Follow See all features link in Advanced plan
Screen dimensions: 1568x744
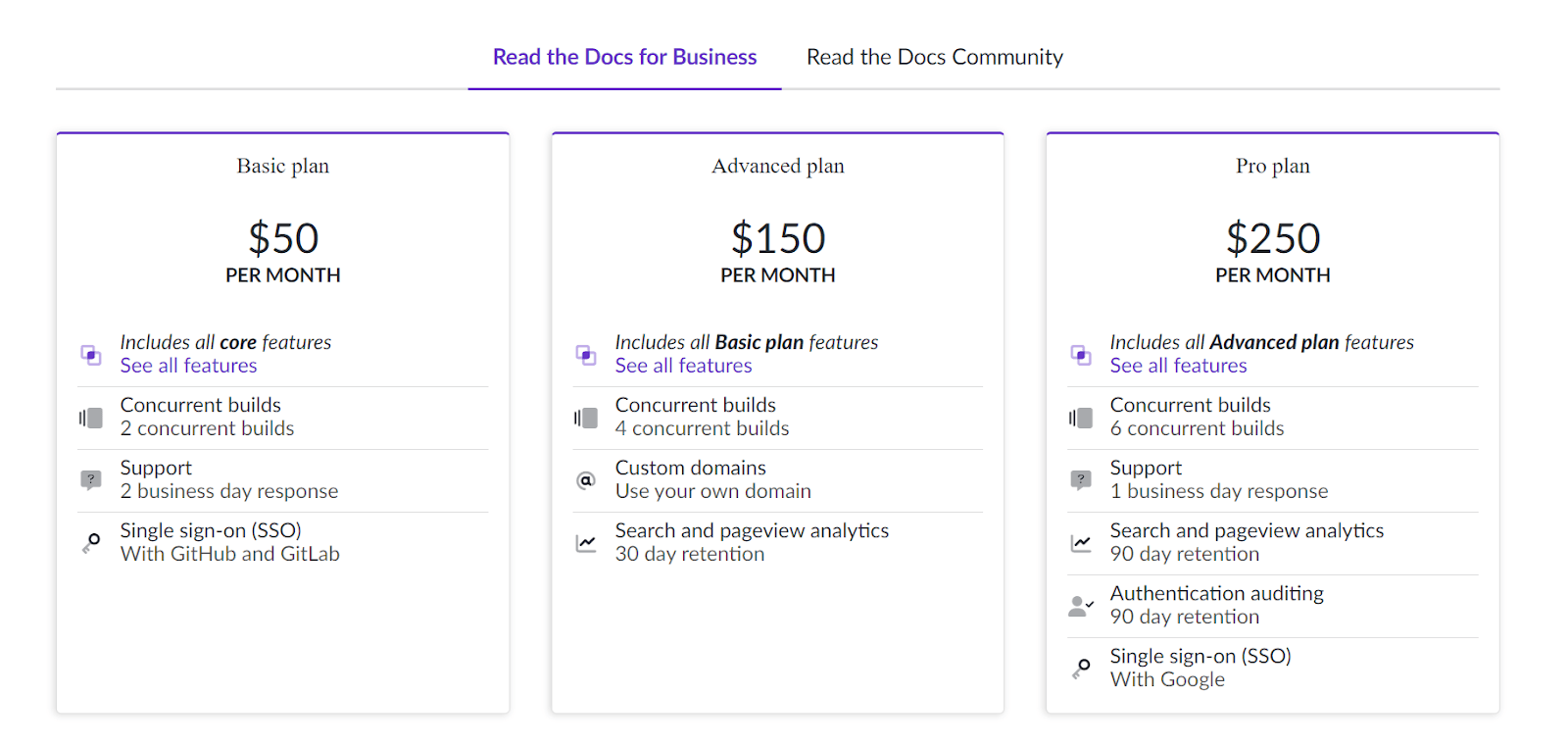point(683,366)
